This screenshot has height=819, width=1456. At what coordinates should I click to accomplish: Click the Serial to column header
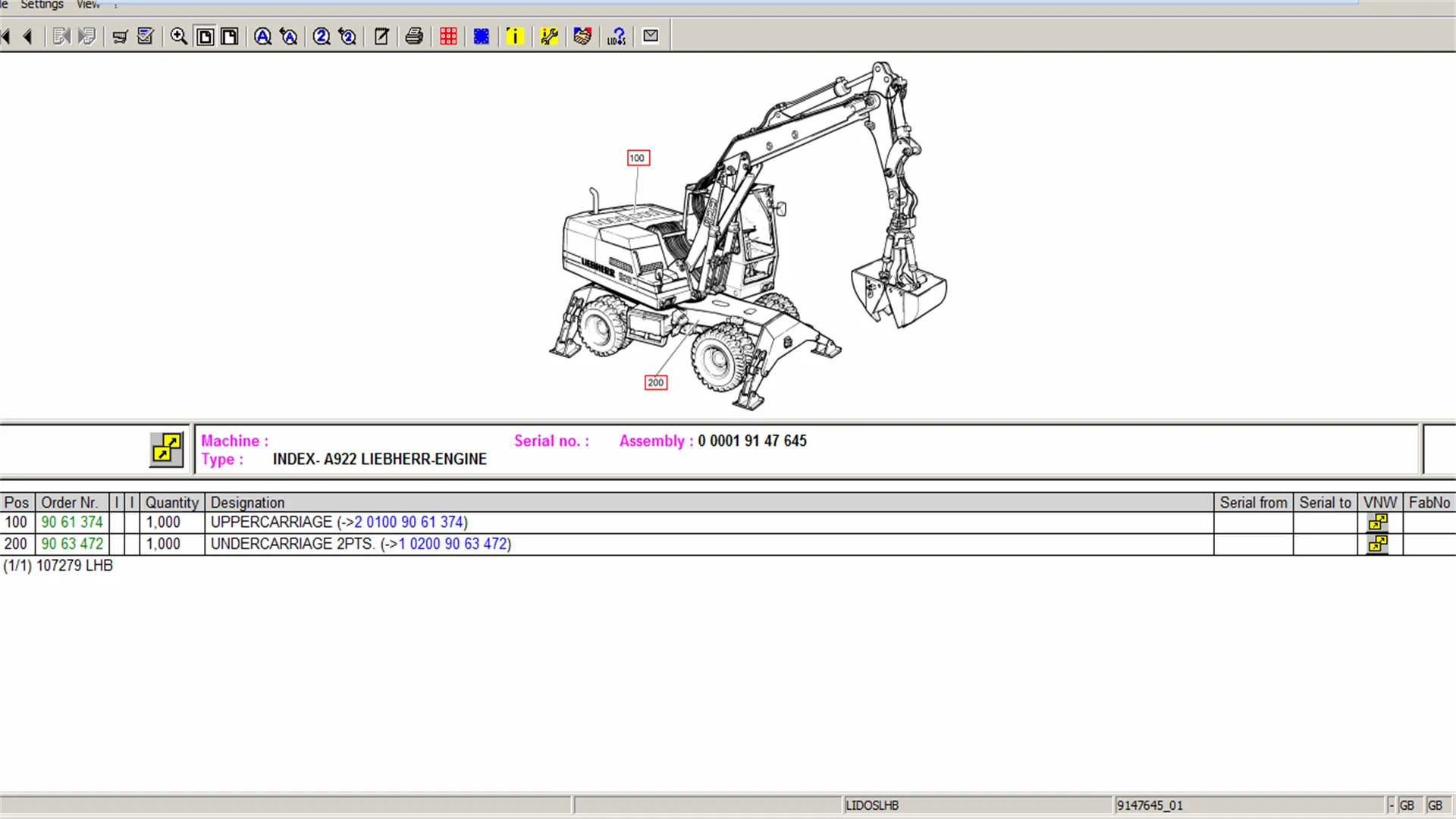point(1326,503)
